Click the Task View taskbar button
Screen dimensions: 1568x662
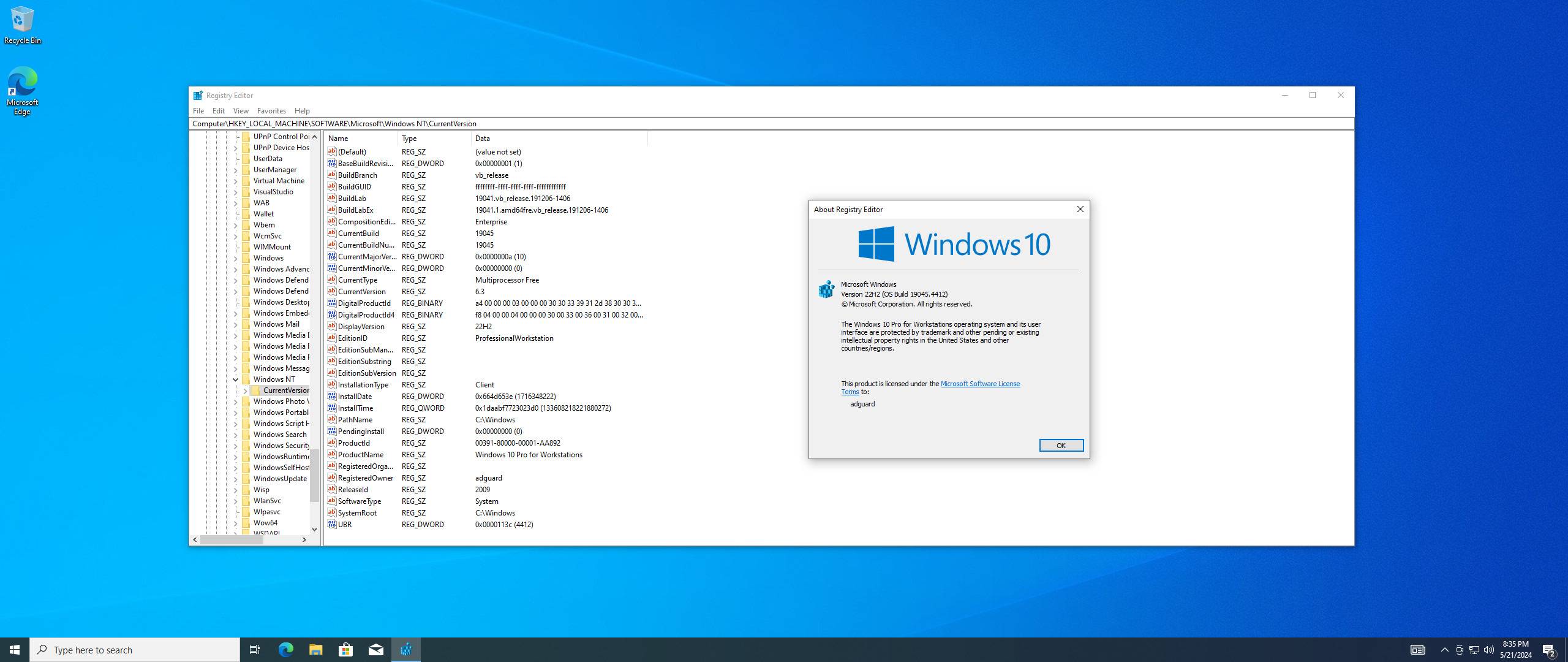pos(255,650)
